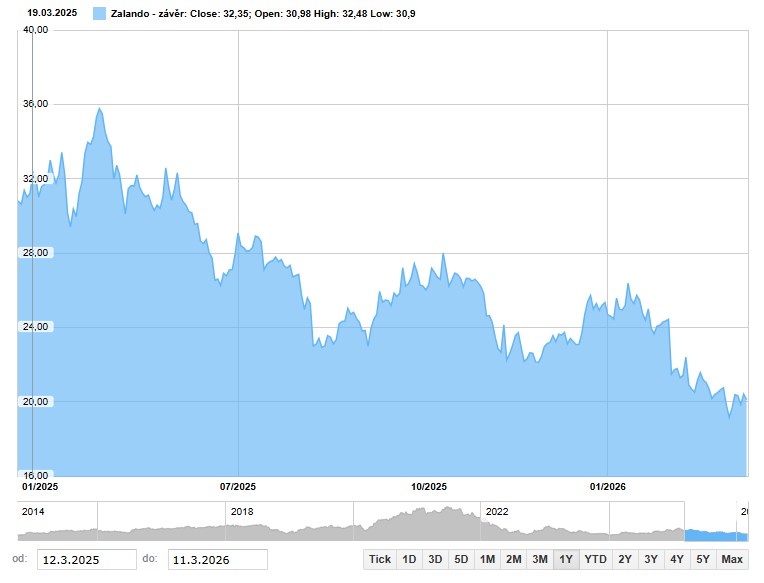764x583 pixels.
Task: Set chart range to 1M
Action: (x=487, y=559)
